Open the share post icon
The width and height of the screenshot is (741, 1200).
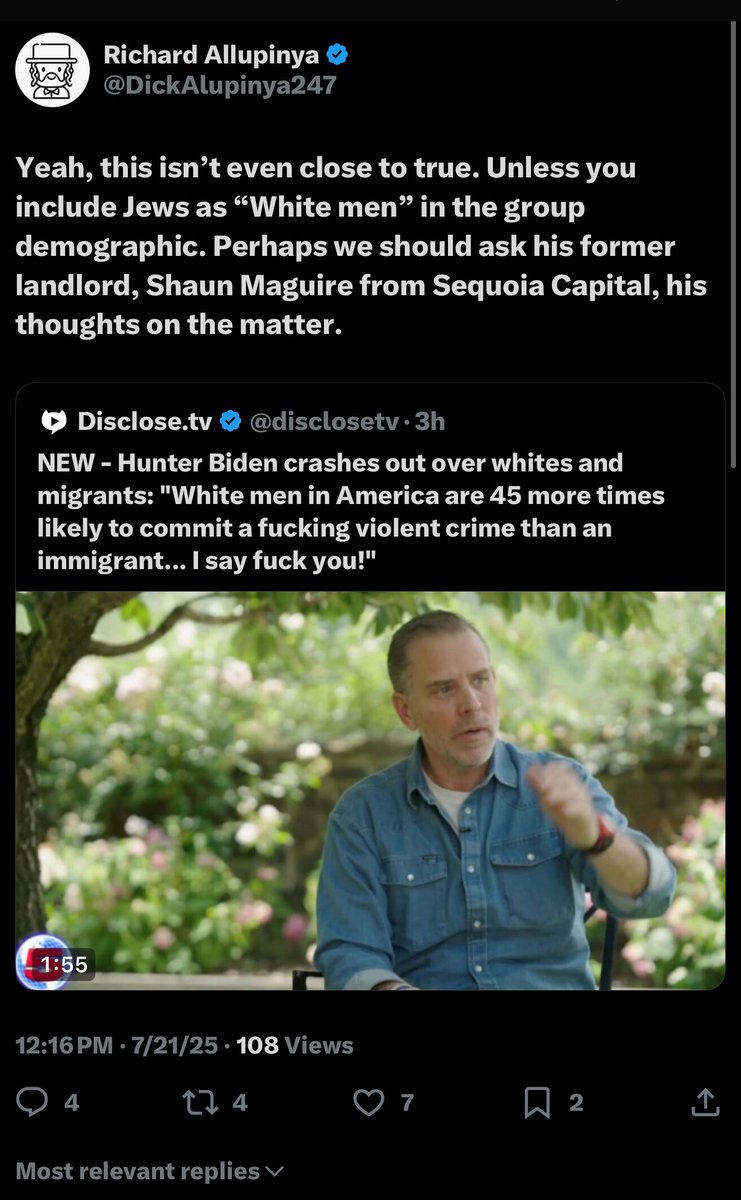[705, 1102]
